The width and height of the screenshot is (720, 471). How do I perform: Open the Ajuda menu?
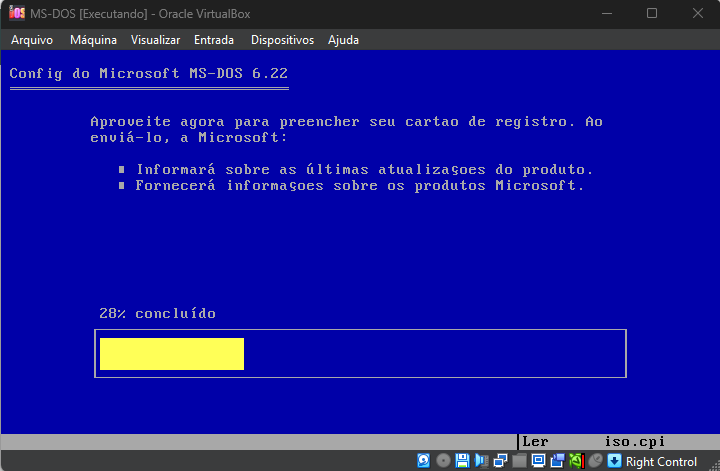click(x=343, y=40)
